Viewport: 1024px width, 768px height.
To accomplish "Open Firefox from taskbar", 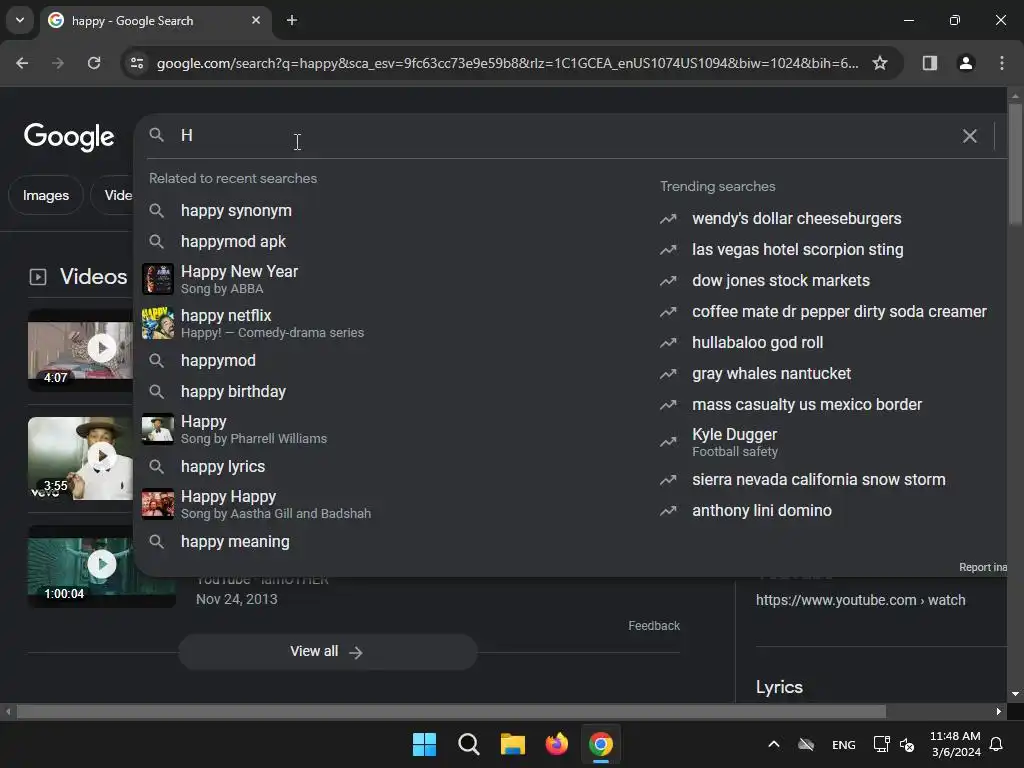I will coord(556,744).
